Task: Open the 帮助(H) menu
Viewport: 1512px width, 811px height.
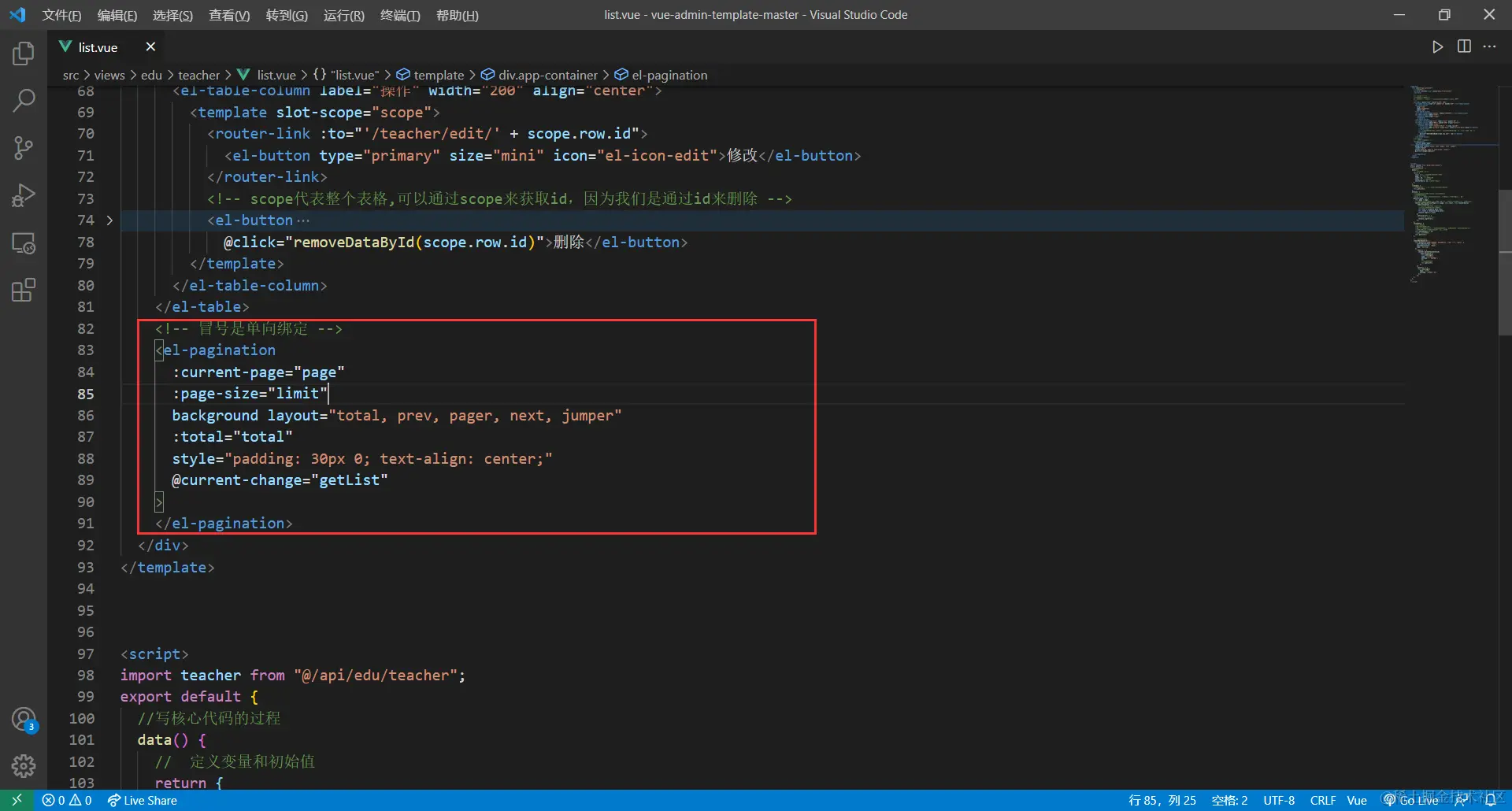Action: 457,15
